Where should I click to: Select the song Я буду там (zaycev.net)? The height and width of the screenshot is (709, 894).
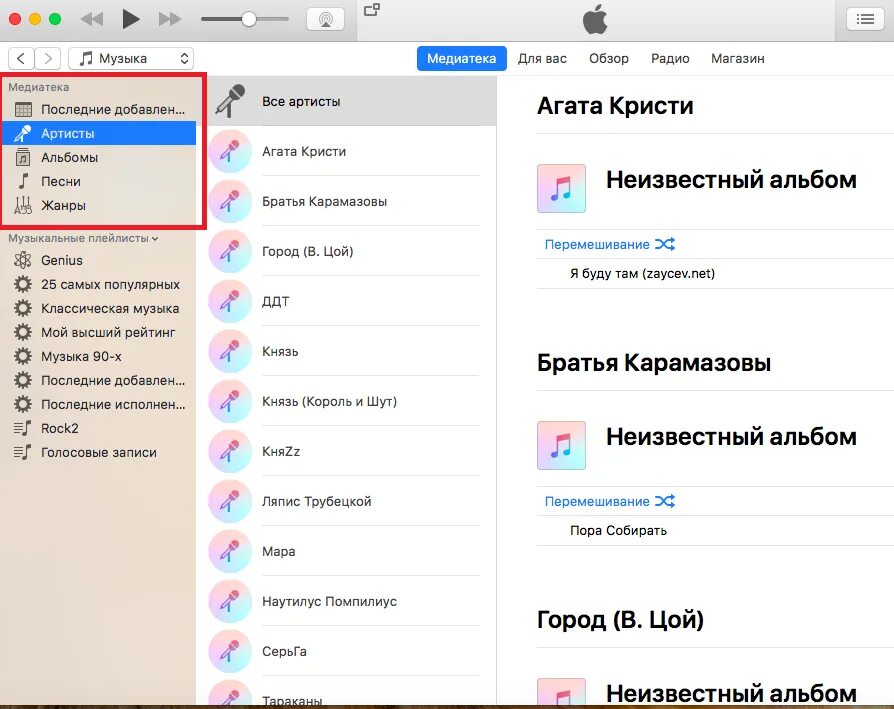[643, 274]
